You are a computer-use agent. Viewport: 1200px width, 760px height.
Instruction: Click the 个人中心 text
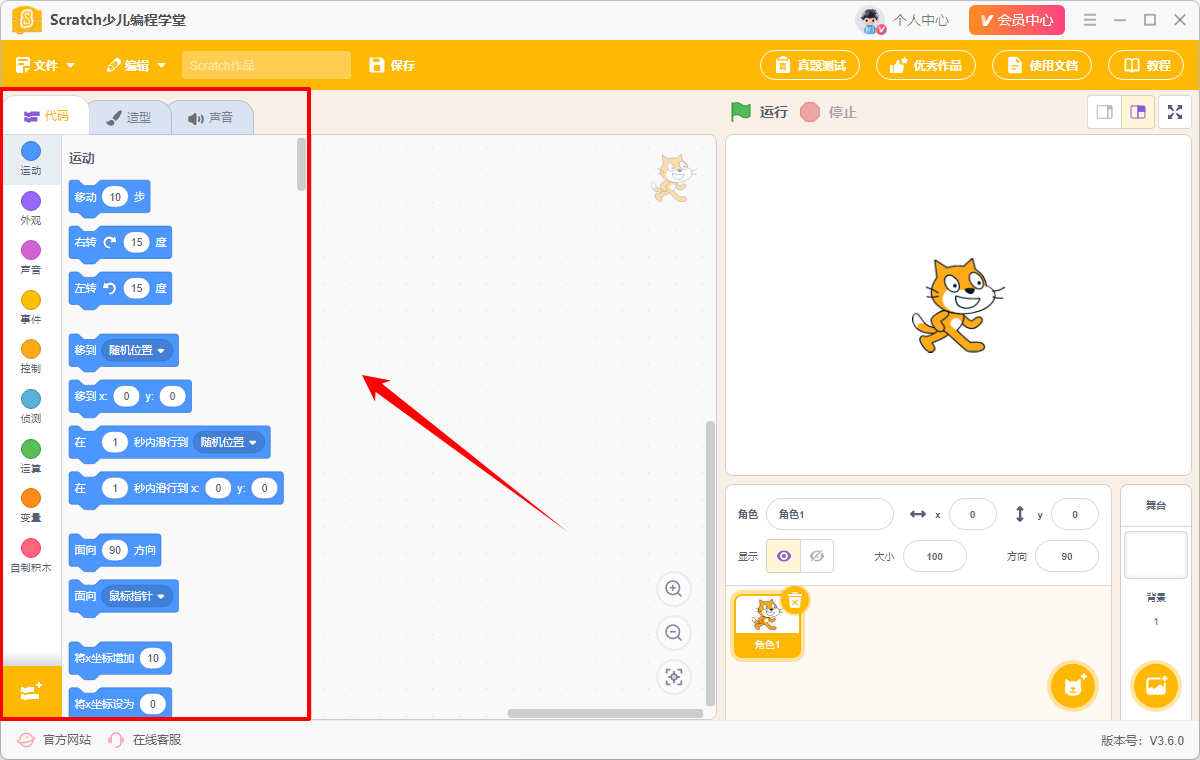pyautogui.click(x=921, y=20)
